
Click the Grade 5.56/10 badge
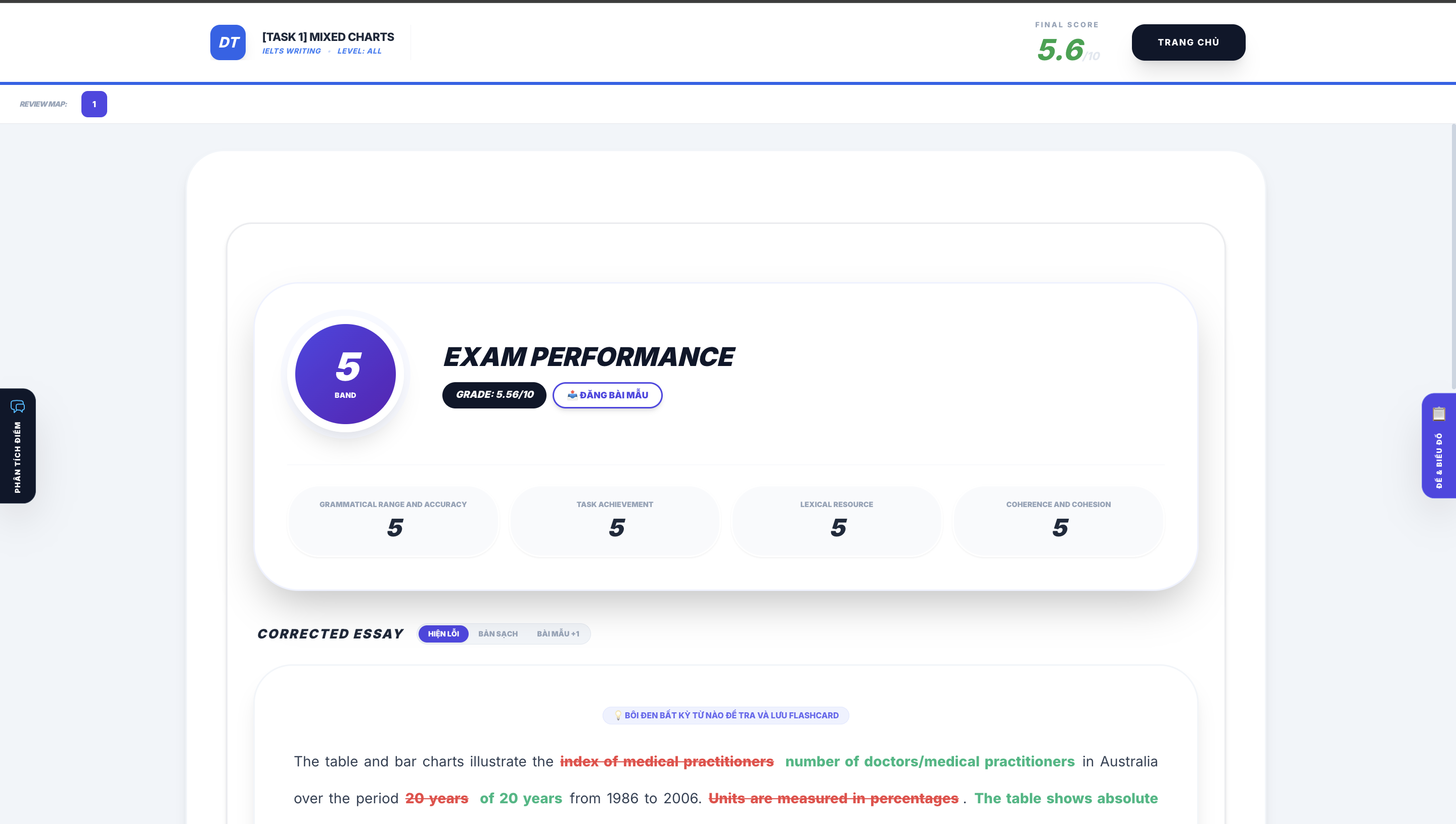tap(494, 395)
